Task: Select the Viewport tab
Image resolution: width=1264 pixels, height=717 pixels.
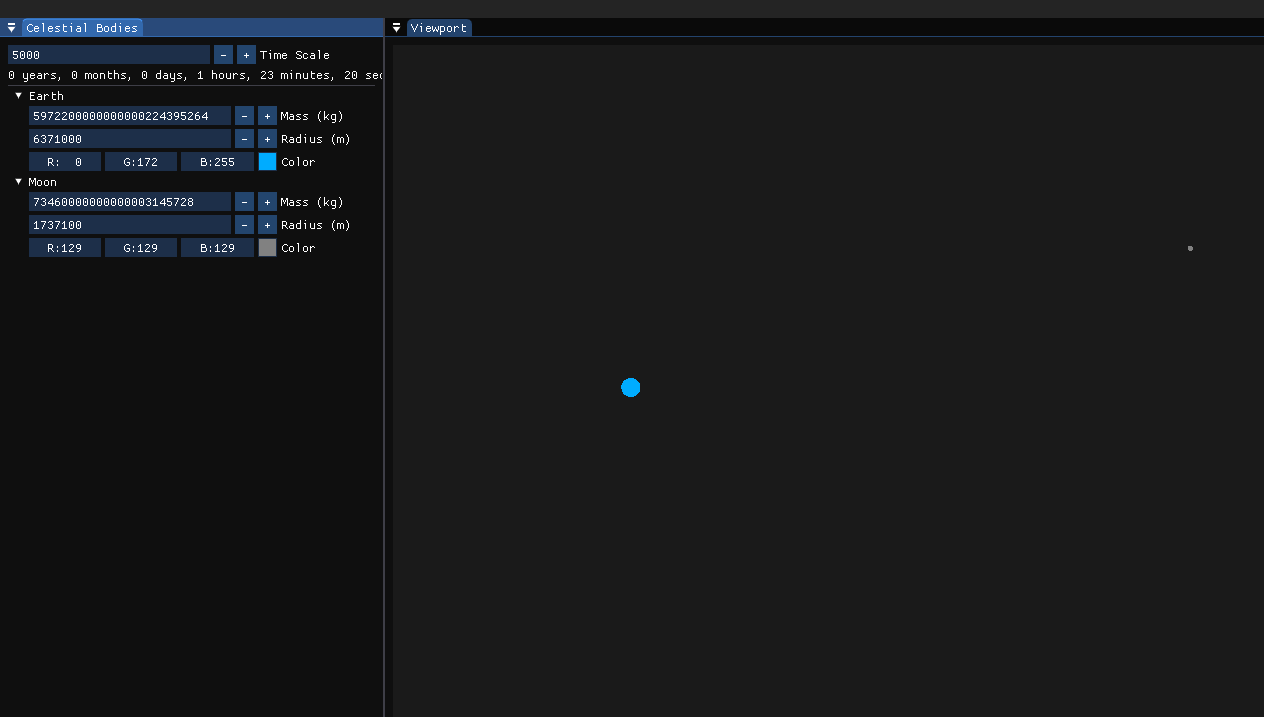Action: [439, 28]
